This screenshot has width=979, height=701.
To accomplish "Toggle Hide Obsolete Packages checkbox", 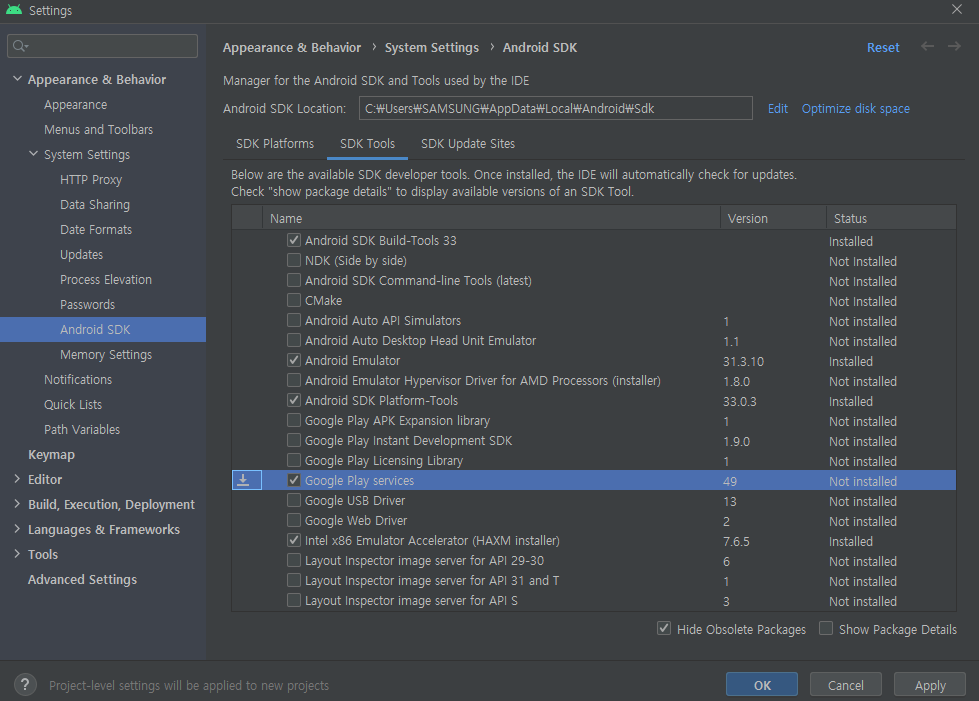I will point(664,628).
